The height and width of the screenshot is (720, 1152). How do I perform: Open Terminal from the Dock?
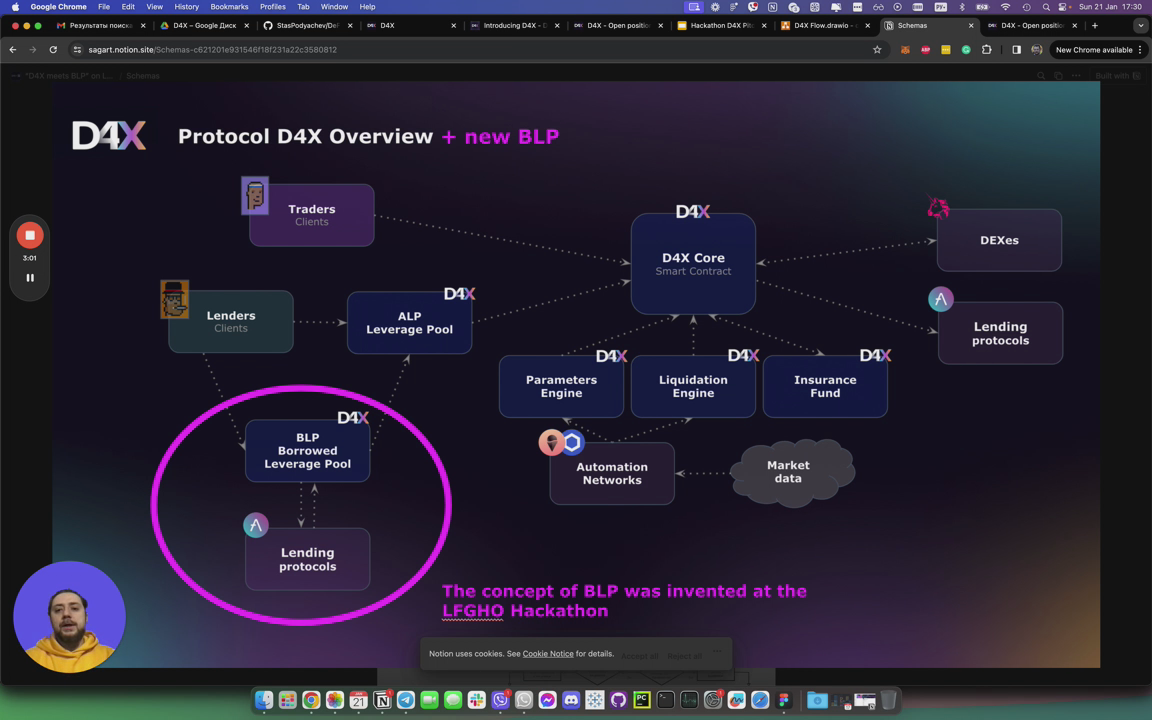pos(665,700)
